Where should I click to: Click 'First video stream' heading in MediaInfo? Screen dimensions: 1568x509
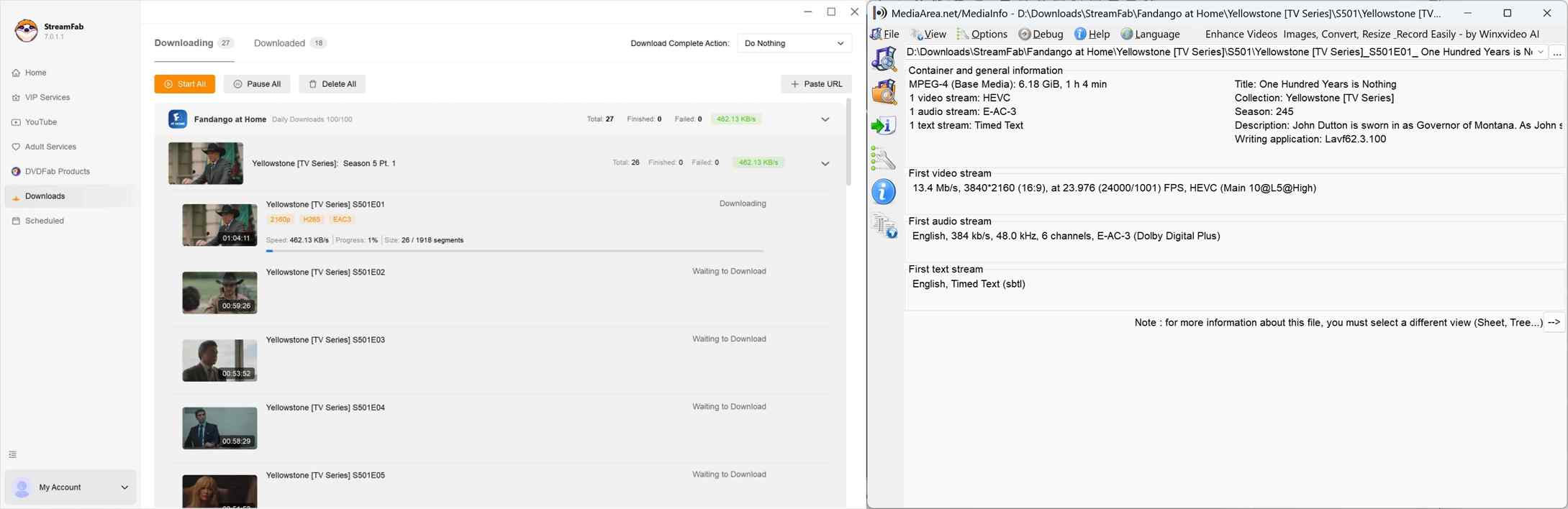950,173
